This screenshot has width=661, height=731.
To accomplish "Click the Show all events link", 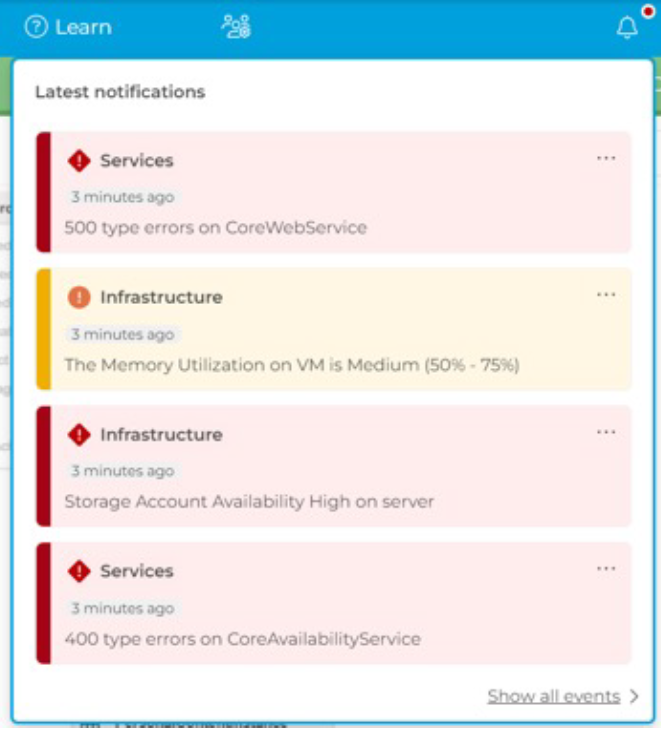I will pyautogui.click(x=553, y=696).
